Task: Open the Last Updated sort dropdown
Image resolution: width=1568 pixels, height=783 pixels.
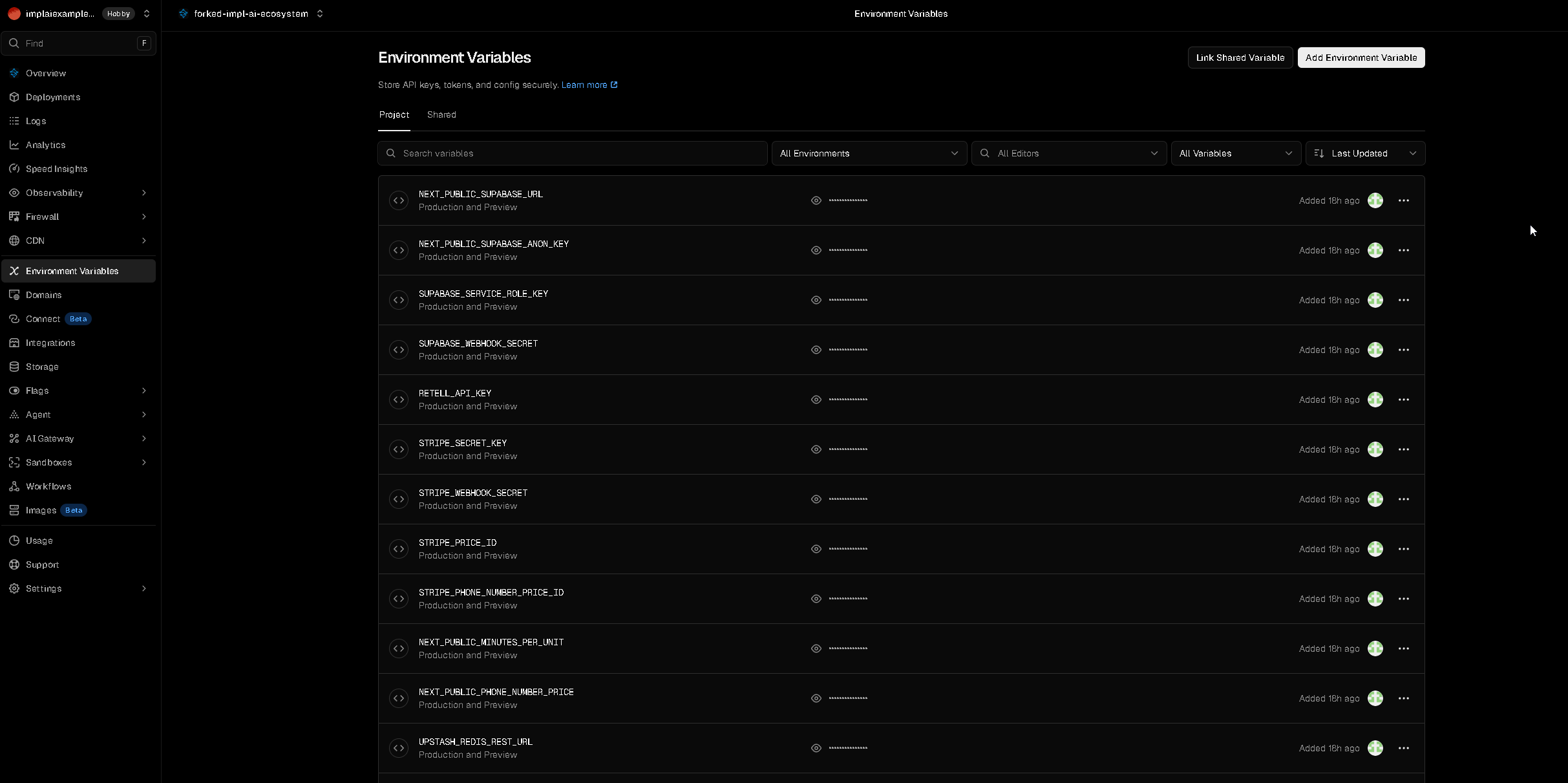Action: click(x=1365, y=153)
